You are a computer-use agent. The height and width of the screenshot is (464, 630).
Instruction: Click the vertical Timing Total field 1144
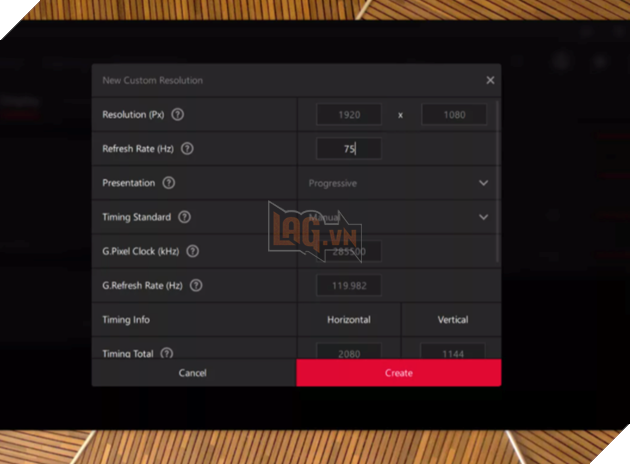coord(452,352)
